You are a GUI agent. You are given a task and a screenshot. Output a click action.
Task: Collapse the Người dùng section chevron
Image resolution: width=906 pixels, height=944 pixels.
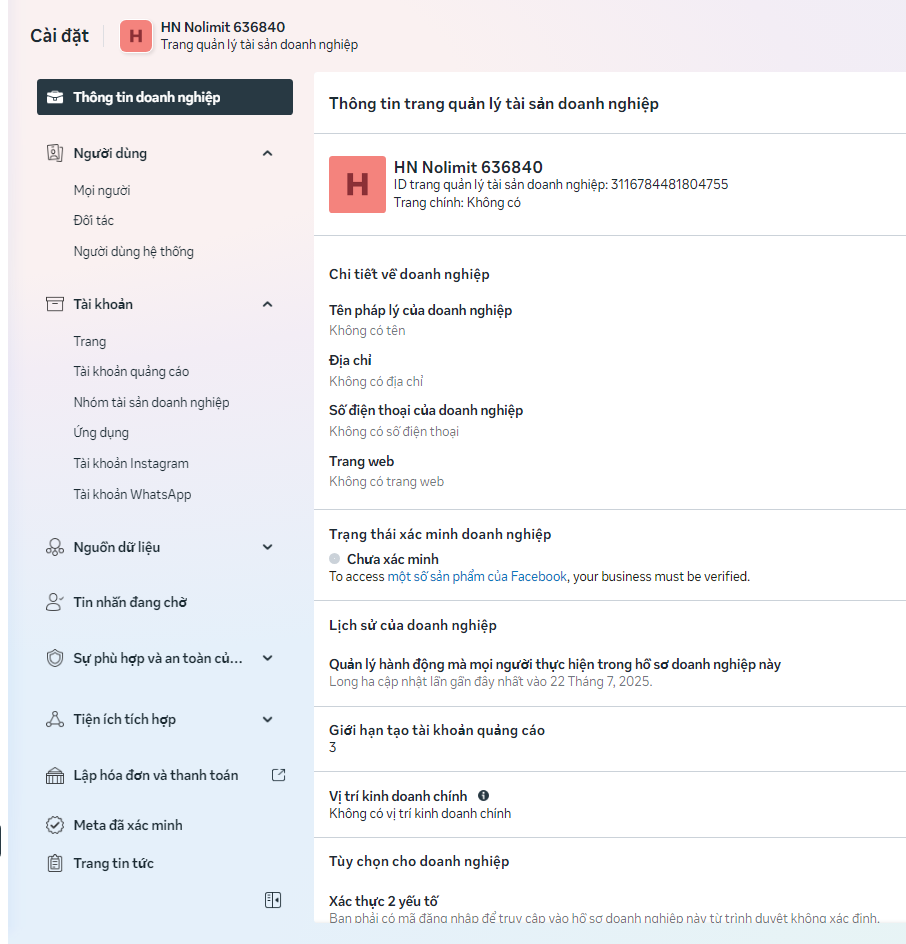[x=267, y=153]
